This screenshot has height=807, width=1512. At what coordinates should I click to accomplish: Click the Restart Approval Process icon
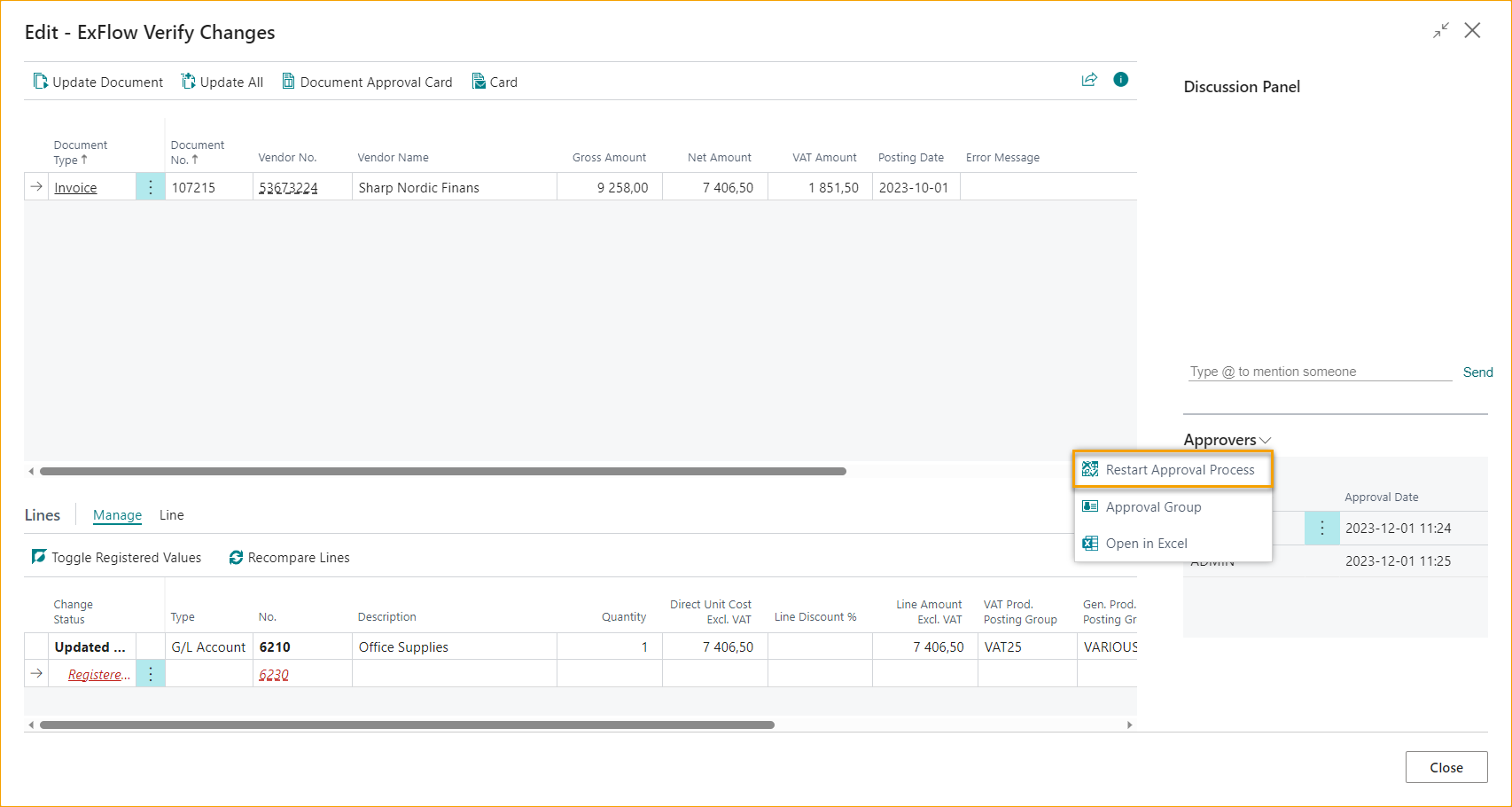1089,469
